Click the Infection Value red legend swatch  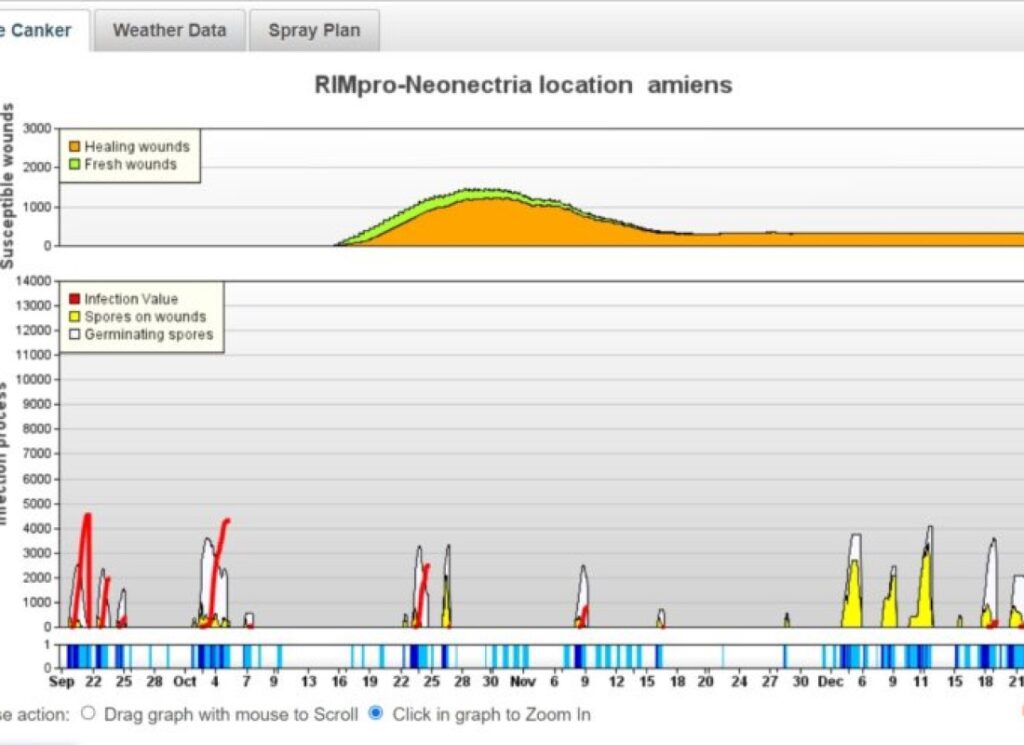tap(74, 299)
